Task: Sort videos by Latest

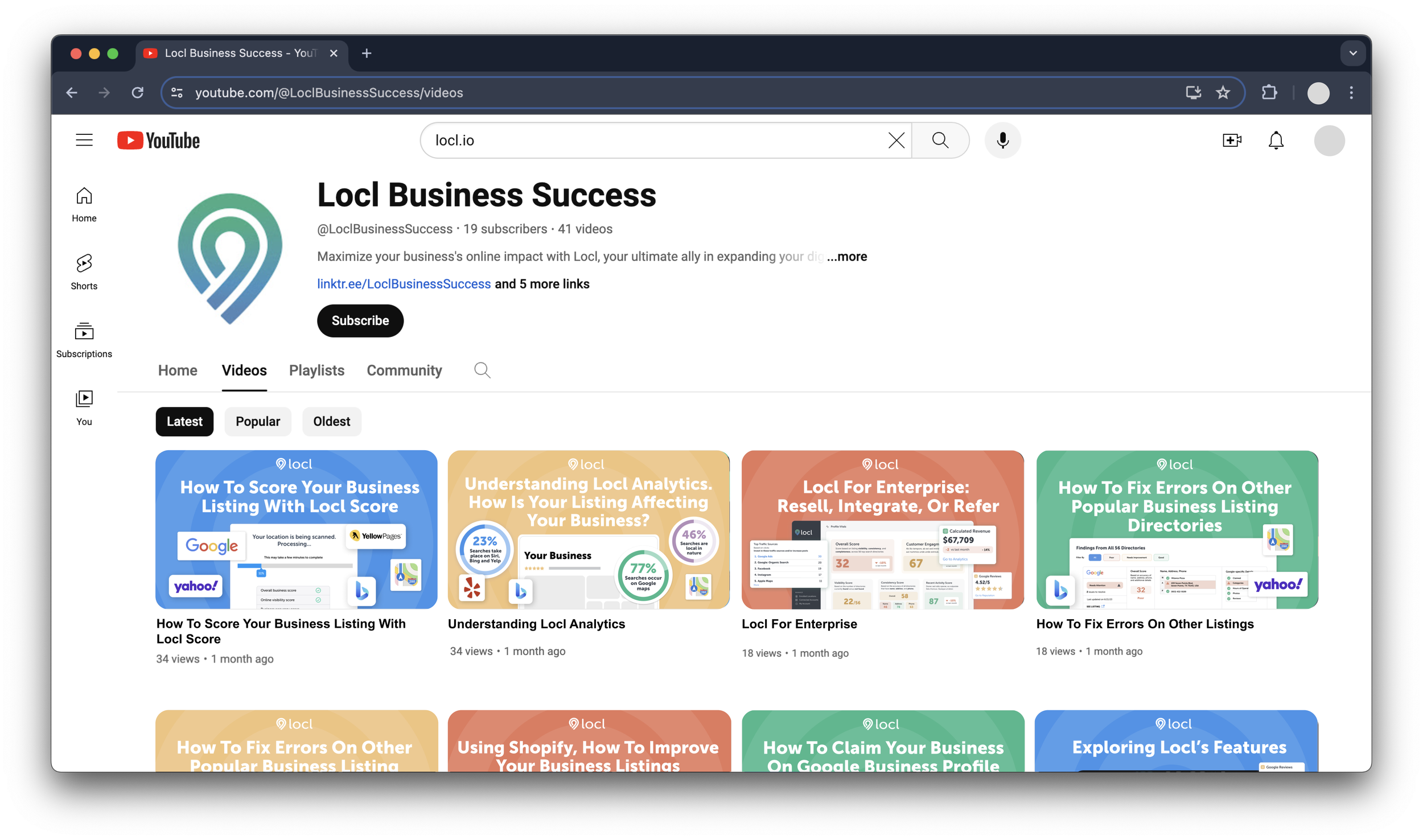Action: (x=184, y=421)
